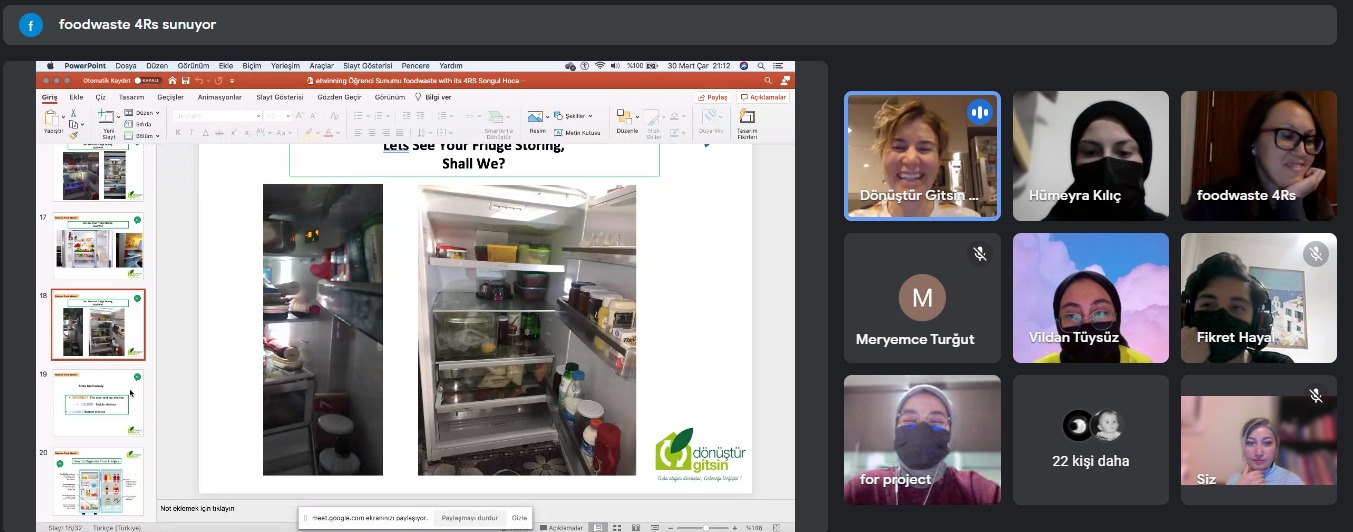This screenshot has height=532, width=1353.
Task: Click the Paylaş share button
Action: (x=713, y=97)
